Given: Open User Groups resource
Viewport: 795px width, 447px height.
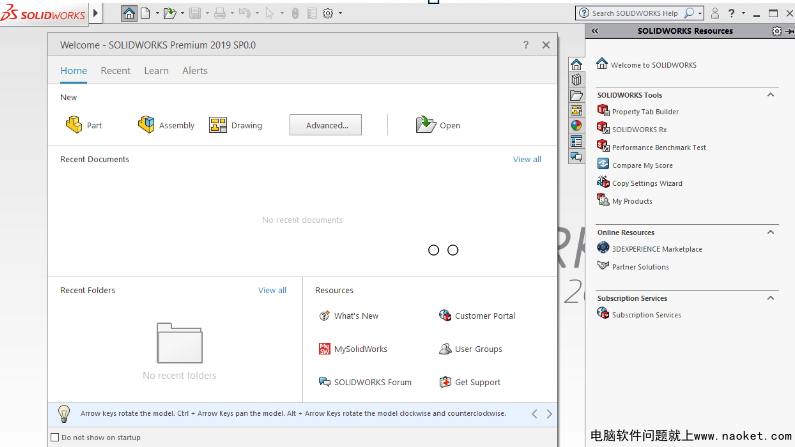Looking at the screenshot, I should (x=471, y=349).
